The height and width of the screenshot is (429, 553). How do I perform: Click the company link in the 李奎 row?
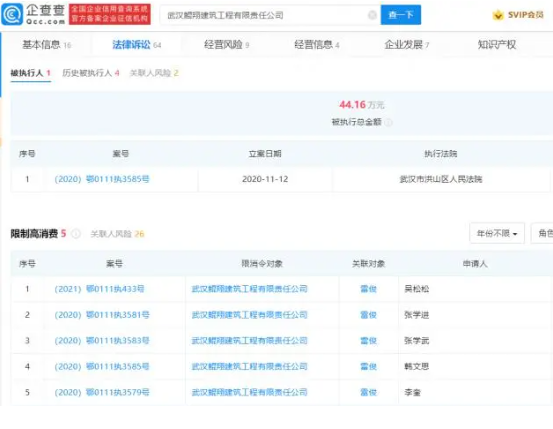[x=249, y=392]
